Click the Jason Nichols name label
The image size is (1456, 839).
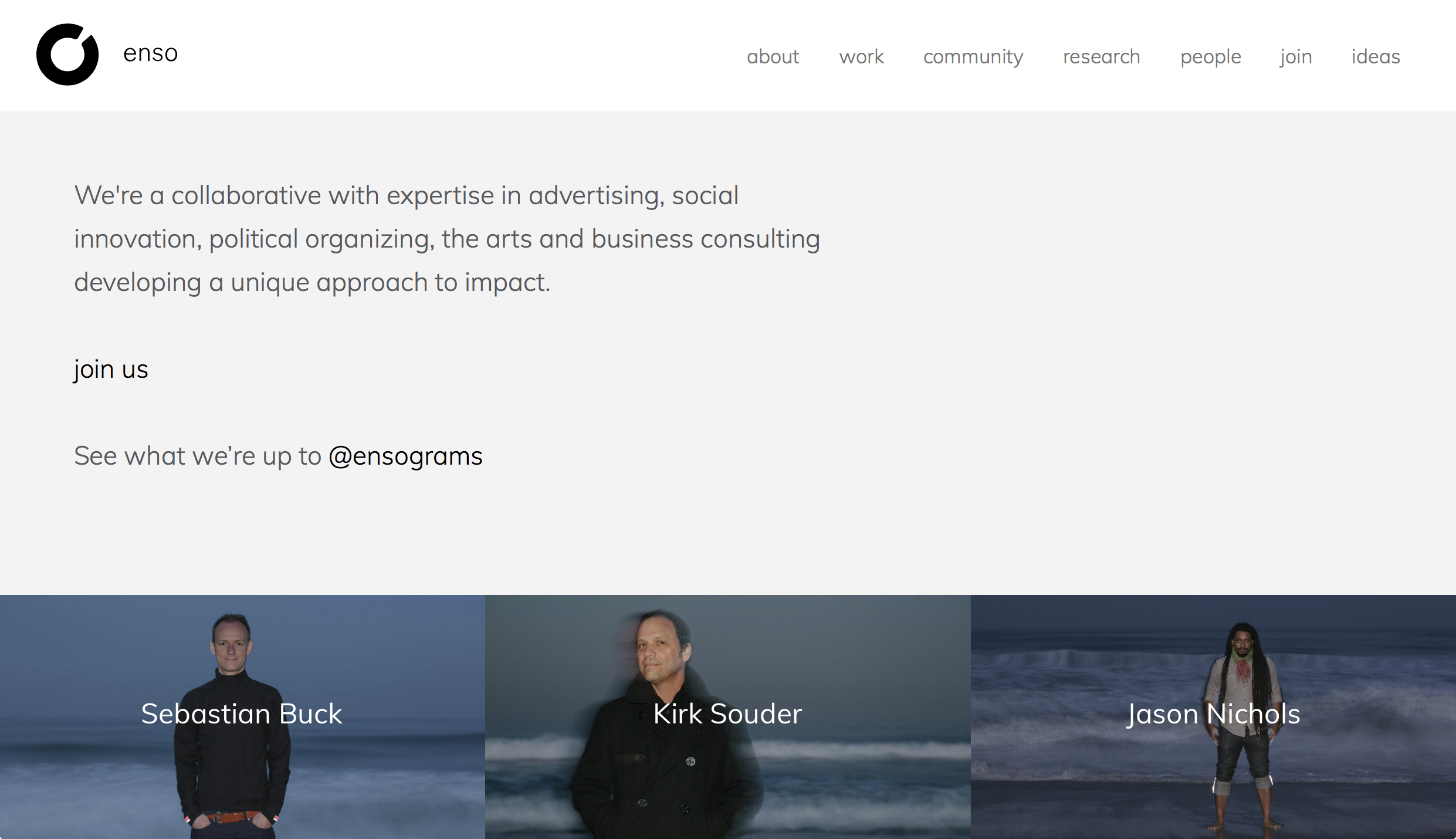coord(1213,714)
